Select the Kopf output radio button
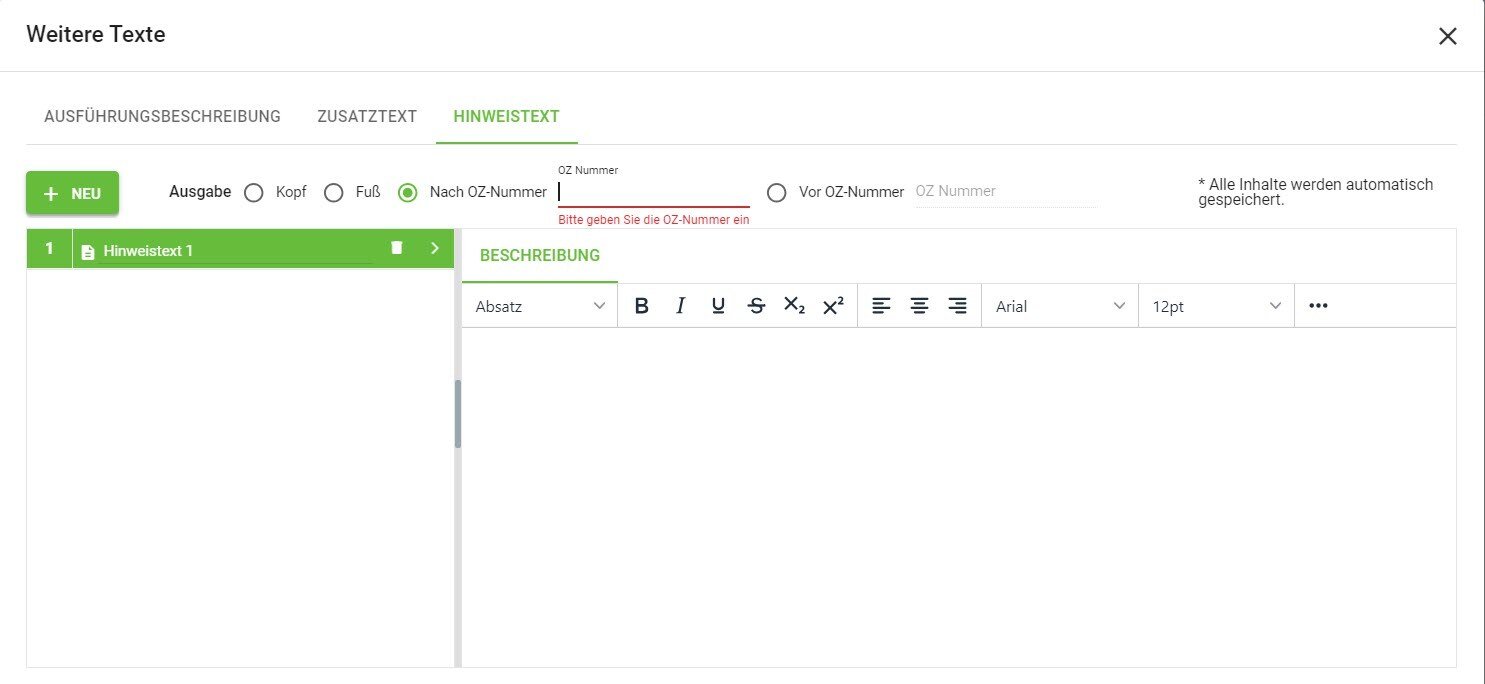Image resolution: width=1485 pixels, height=684 pixels. (254, 192)
